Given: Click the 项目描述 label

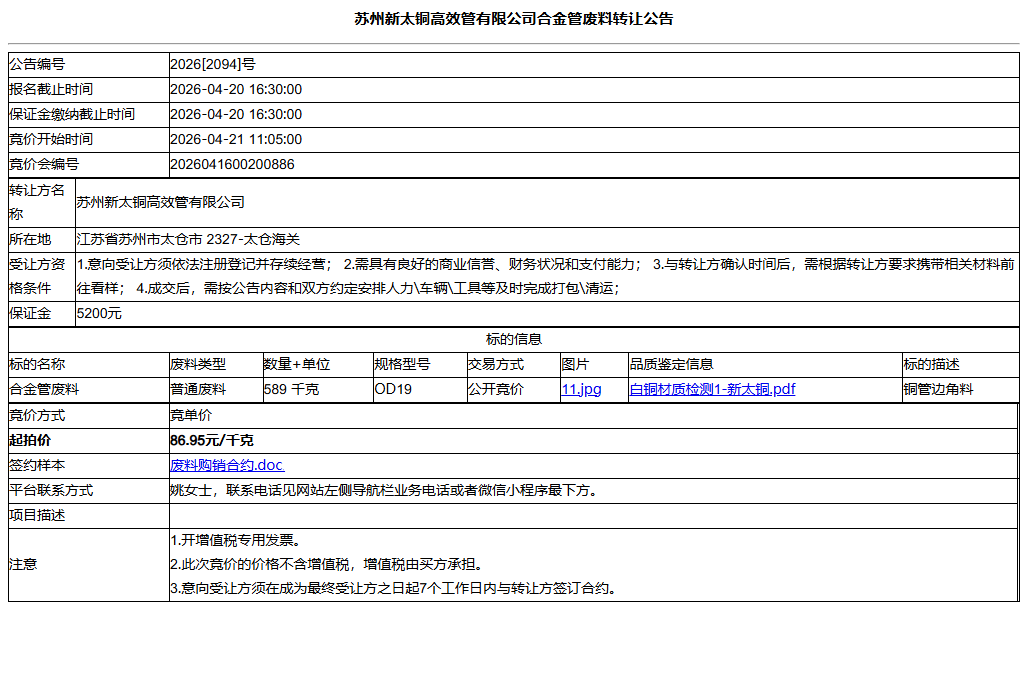Looking at the screenshot, I should tap(37, 515).
